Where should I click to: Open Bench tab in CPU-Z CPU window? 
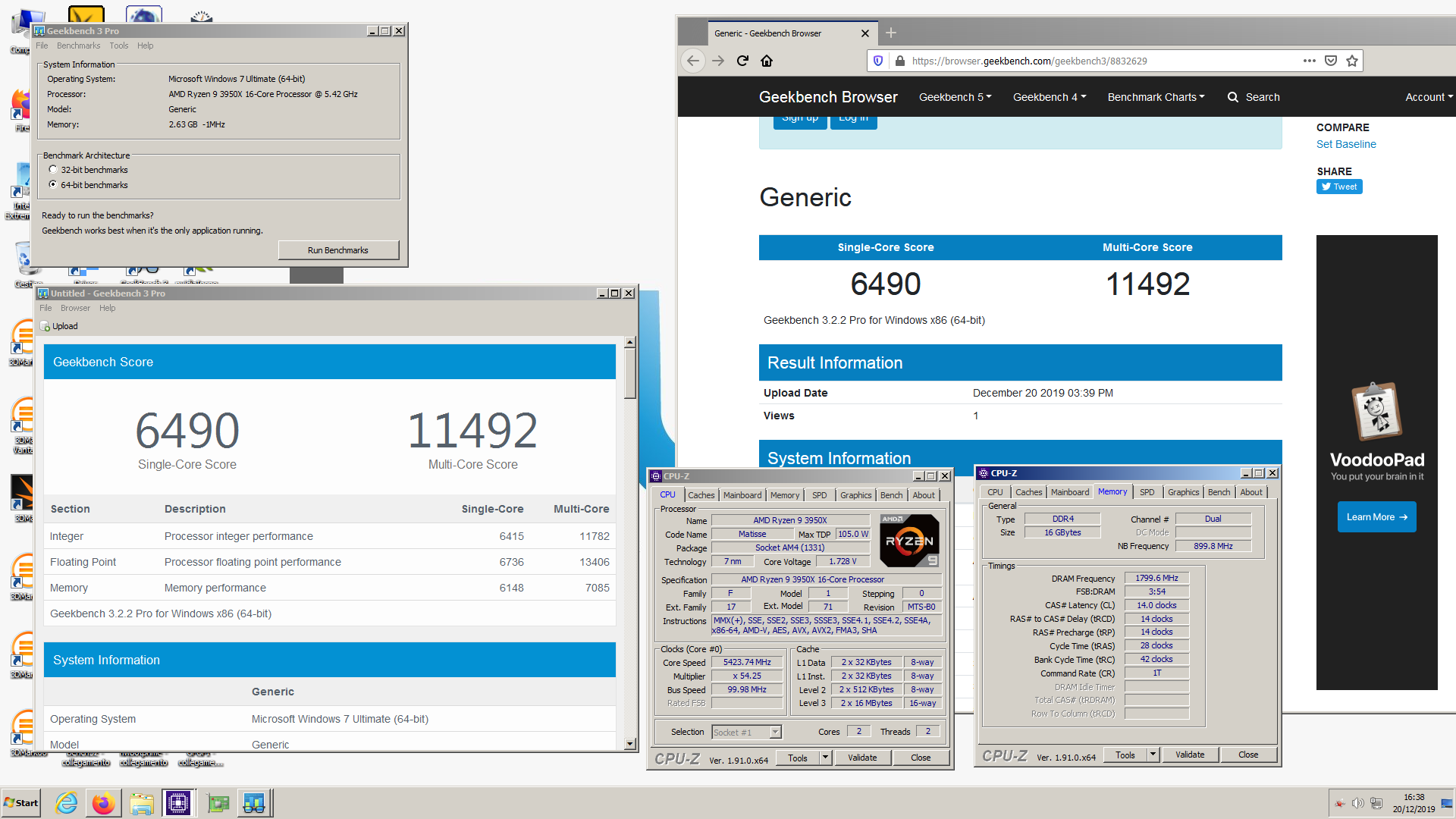point(891,495)
